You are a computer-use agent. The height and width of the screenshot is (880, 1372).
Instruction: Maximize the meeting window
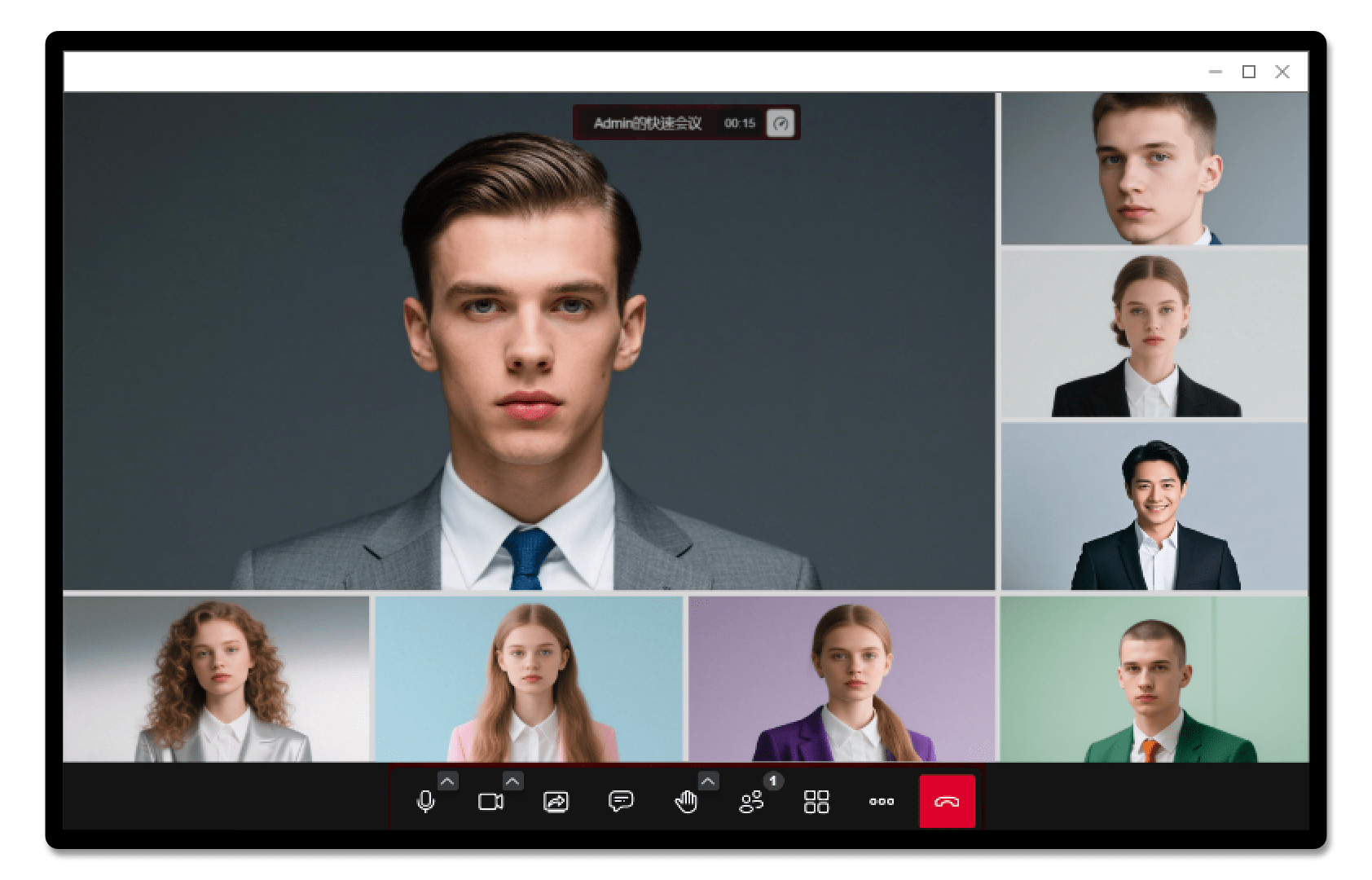coord(1248,72)
